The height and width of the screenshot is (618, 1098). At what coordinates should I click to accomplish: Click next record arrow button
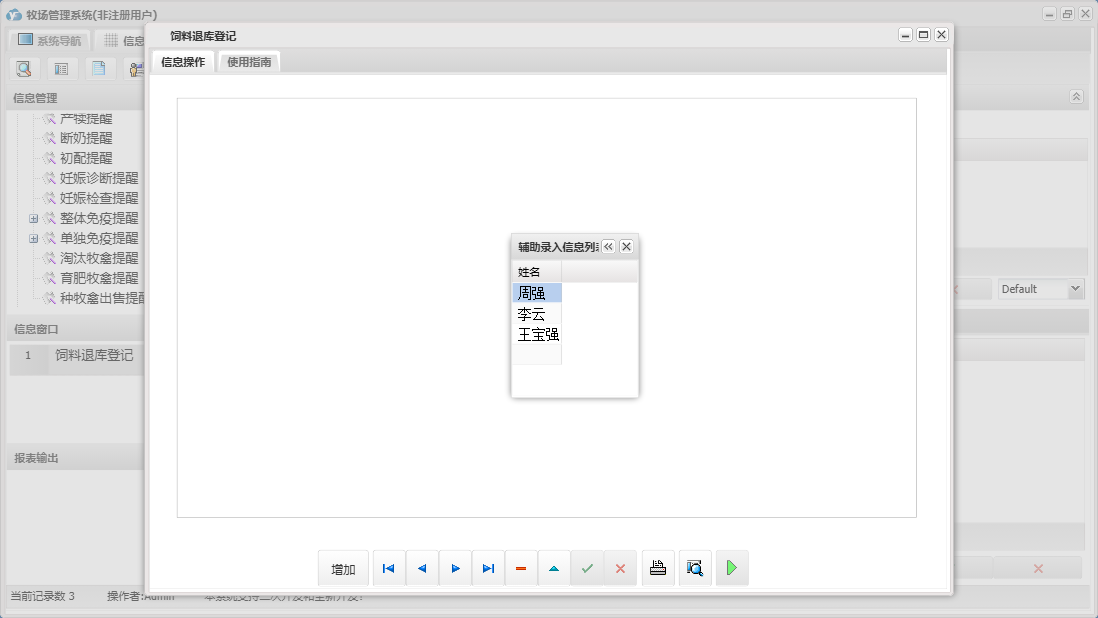(x=455, y=568)
